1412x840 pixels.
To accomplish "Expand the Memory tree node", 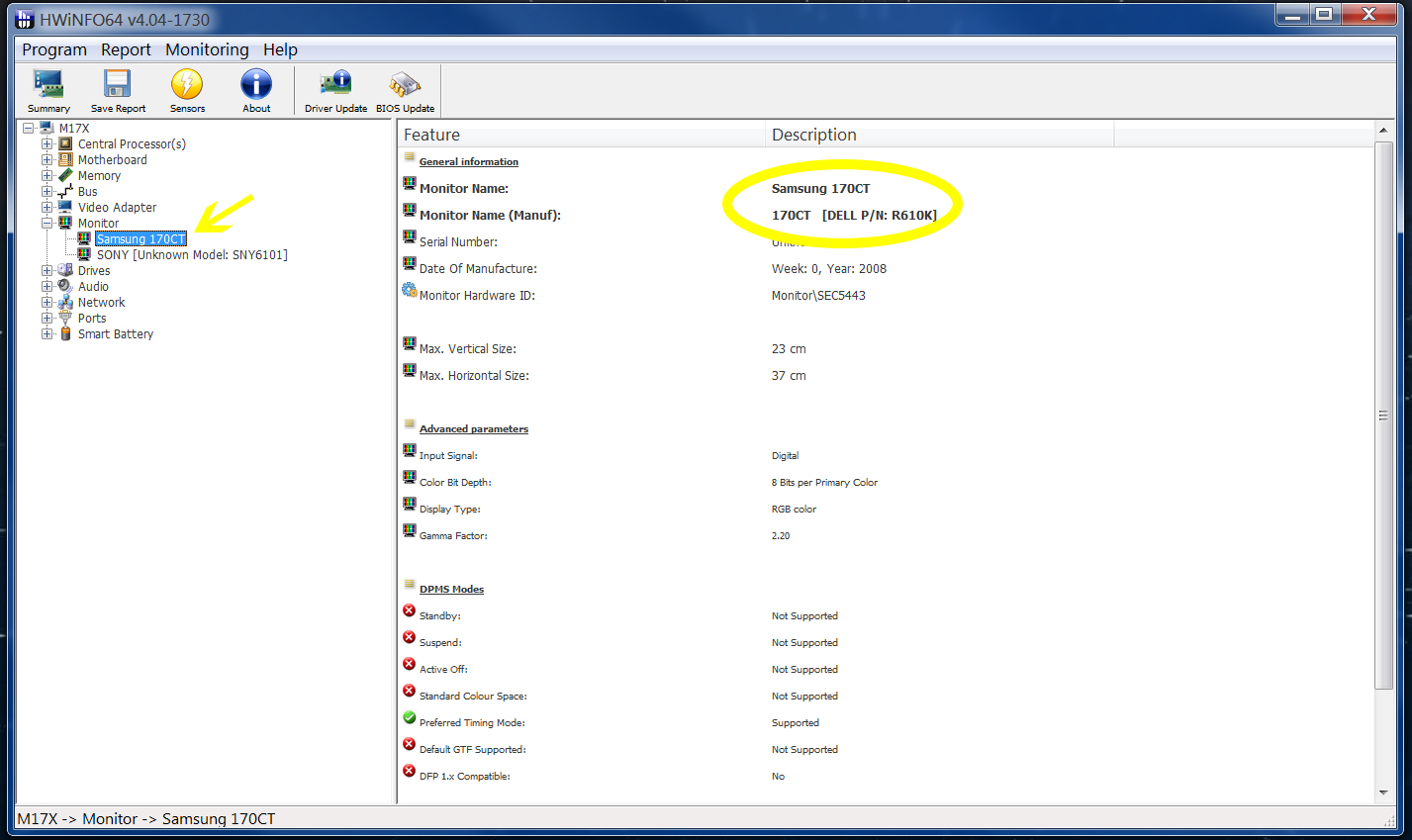I will click(47, 175).
